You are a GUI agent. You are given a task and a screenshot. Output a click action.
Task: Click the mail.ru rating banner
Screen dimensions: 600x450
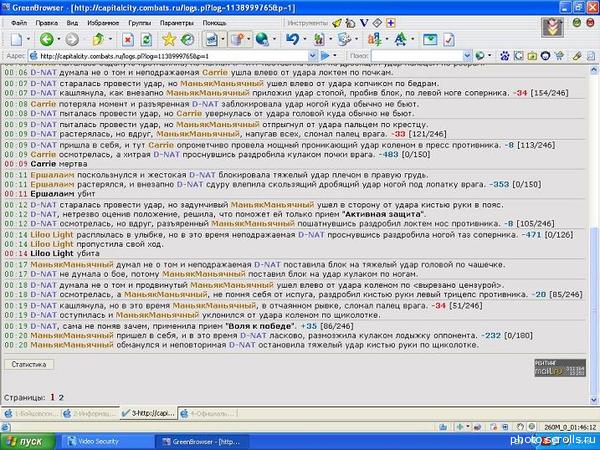[x=560, y=368]
